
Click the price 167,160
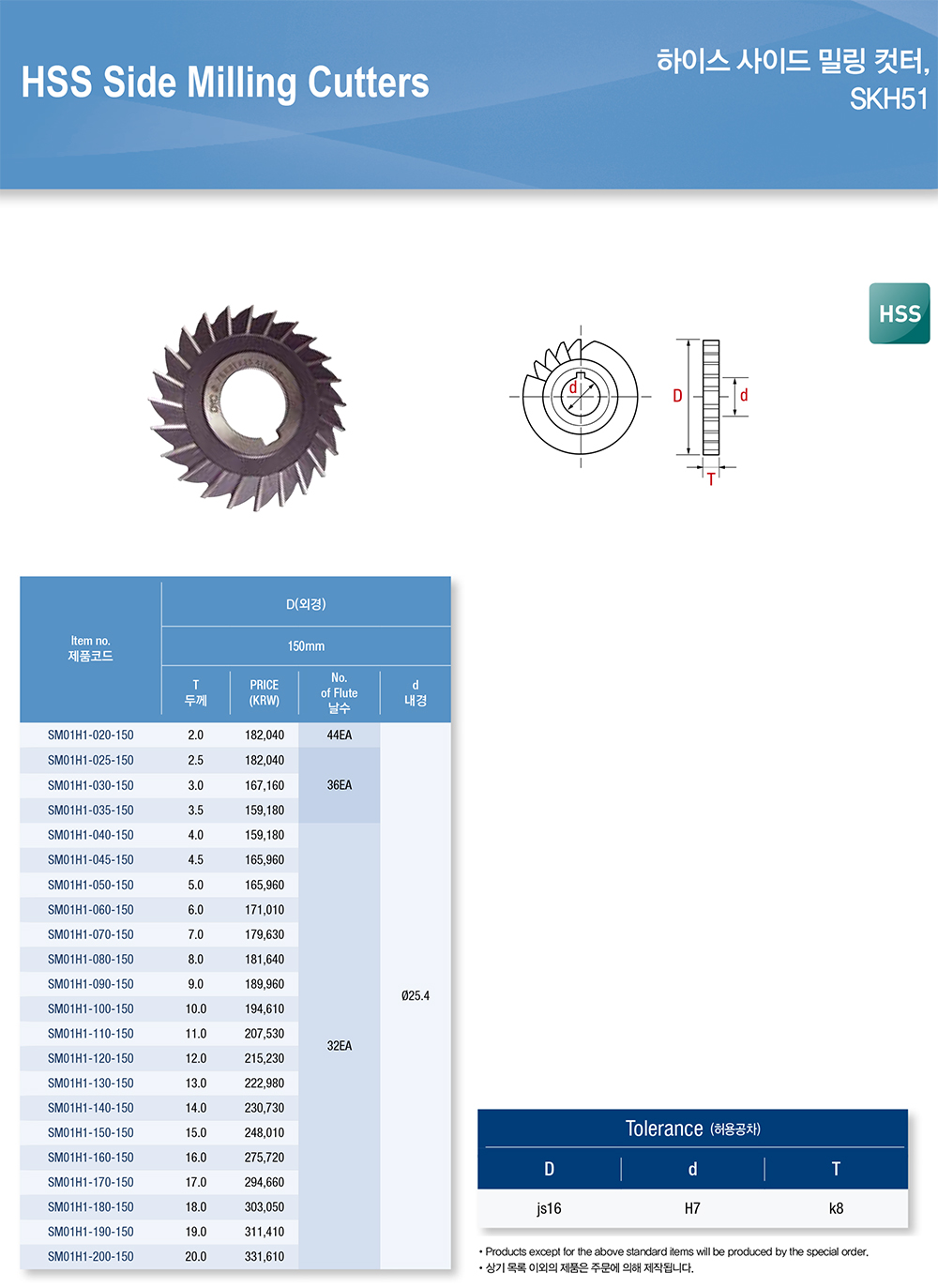click(265, 785)
